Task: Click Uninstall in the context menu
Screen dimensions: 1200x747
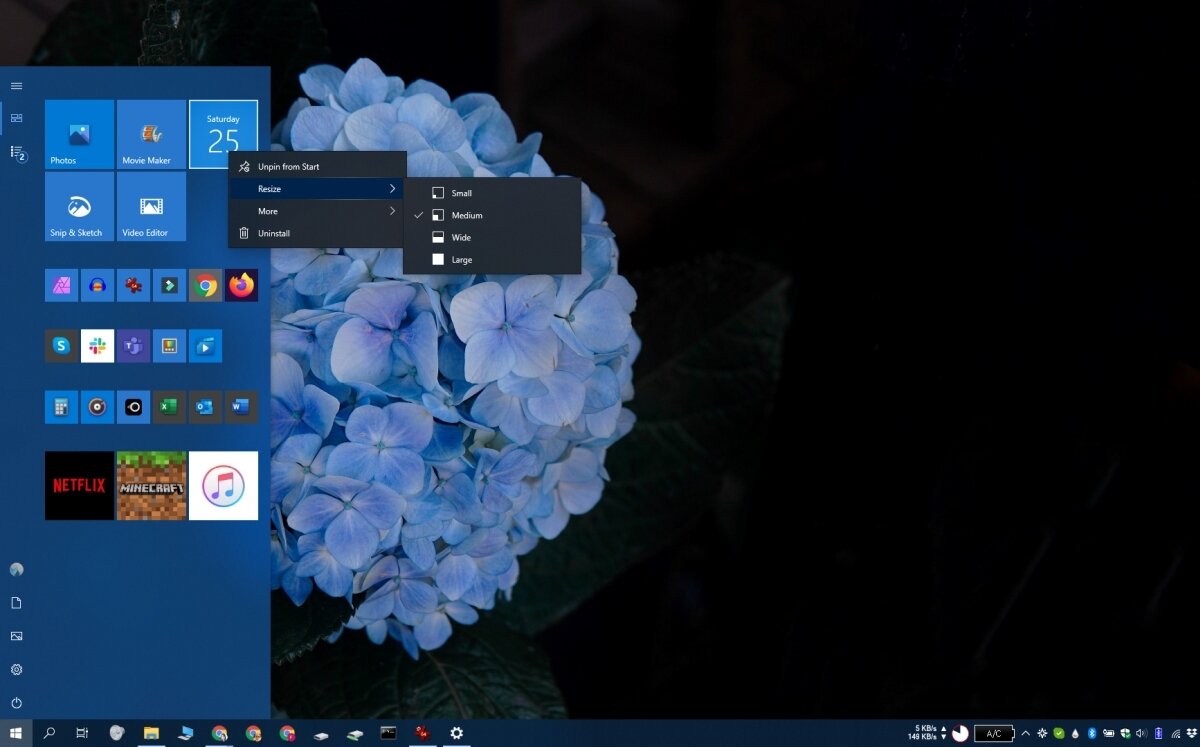Action: 273,233
